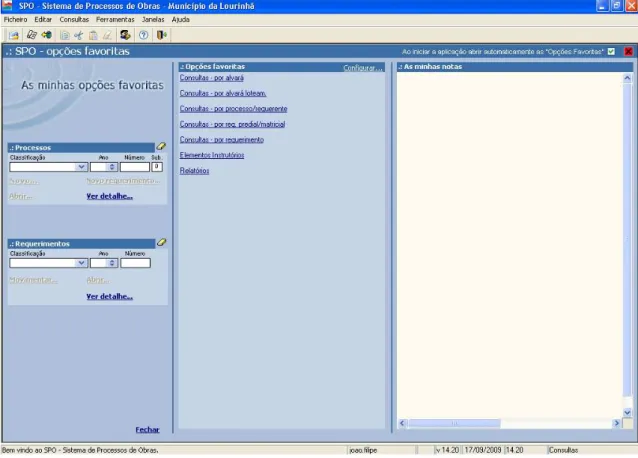Image resolution: width=638 pixels, height=458 pixels.
Task: Clear the Requerimentos fields with eraser icon
Action: (x=161, y=242)
